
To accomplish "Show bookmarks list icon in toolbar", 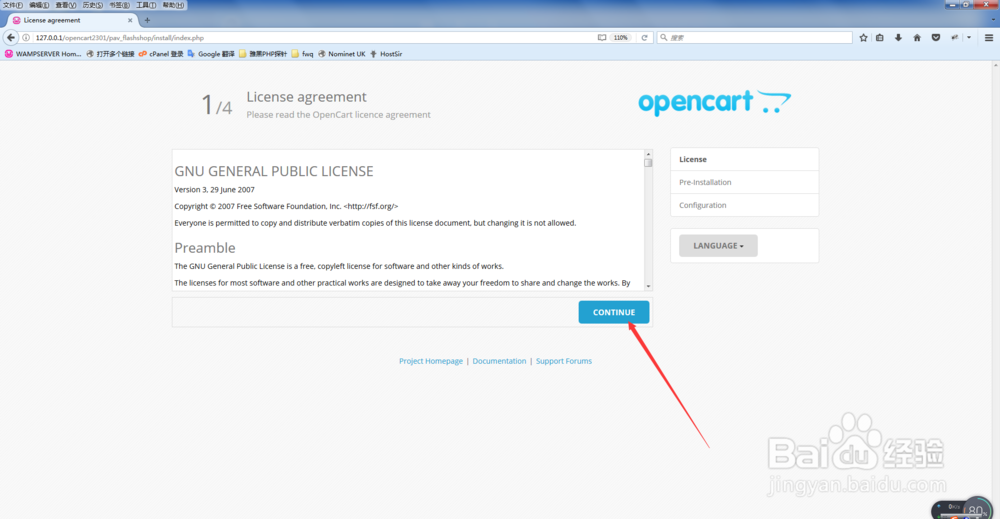I will (879, 38).
